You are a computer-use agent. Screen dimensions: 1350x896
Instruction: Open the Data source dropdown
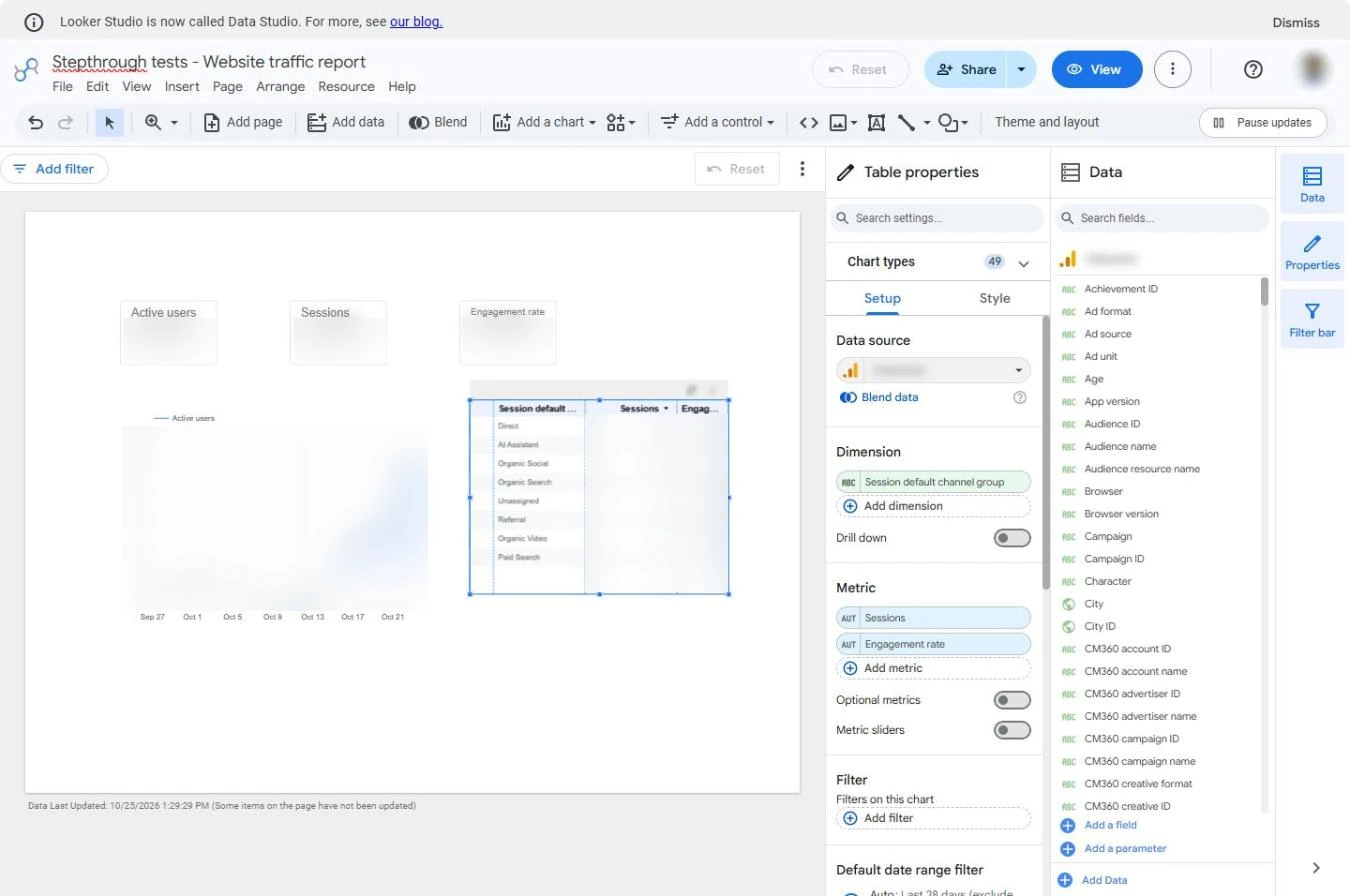coord(933,370)
